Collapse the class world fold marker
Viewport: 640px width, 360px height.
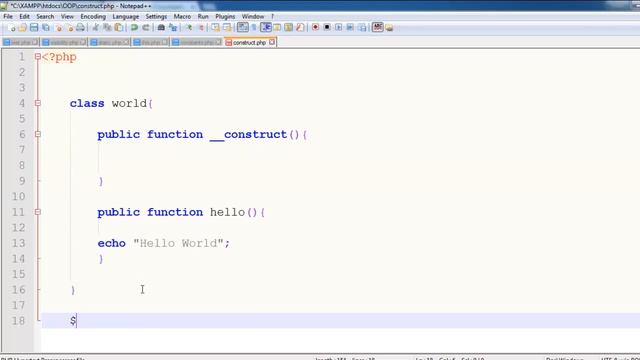[x=38, y=103]
